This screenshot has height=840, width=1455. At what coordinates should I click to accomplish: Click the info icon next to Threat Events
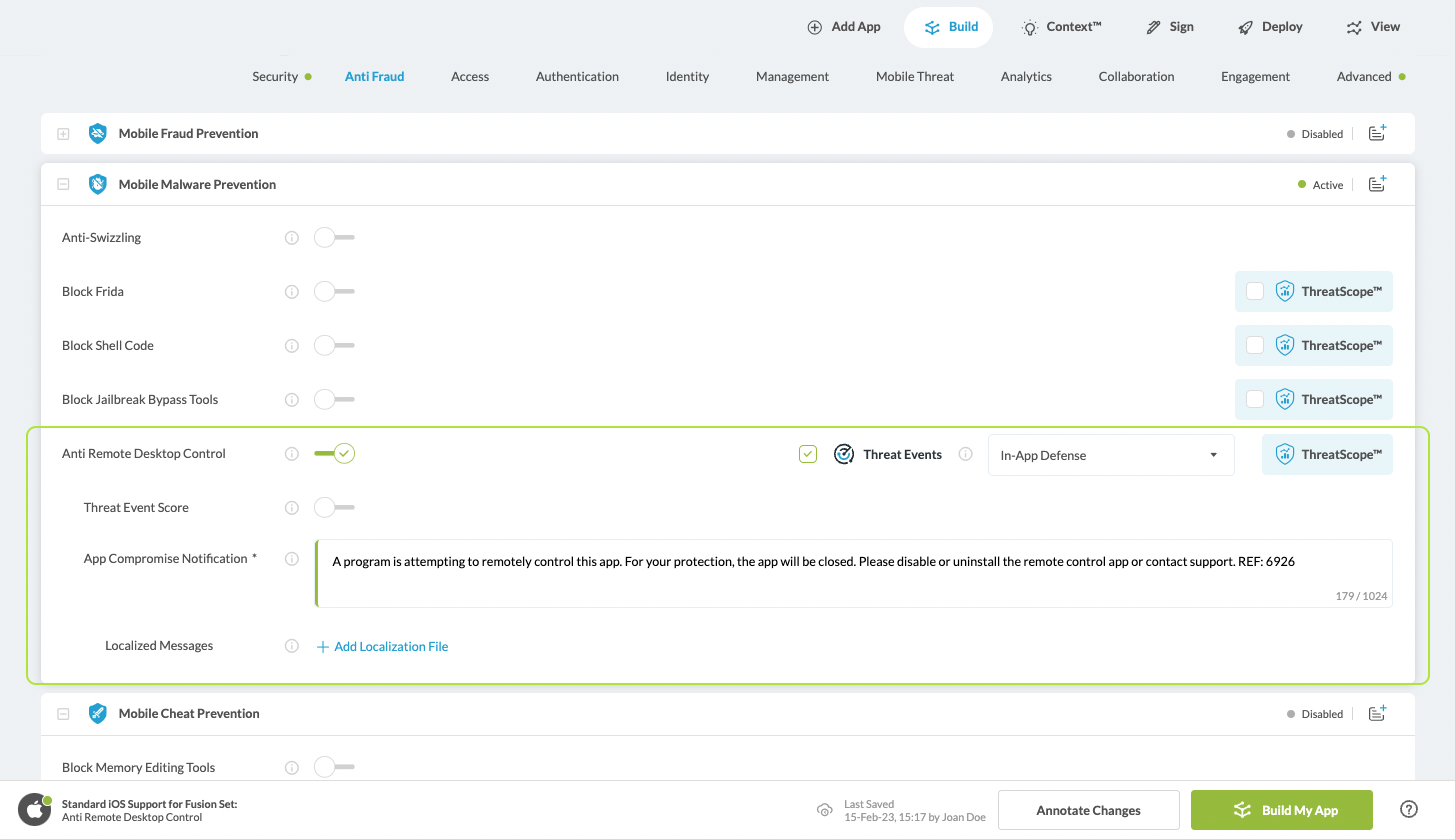coord(965,454)
